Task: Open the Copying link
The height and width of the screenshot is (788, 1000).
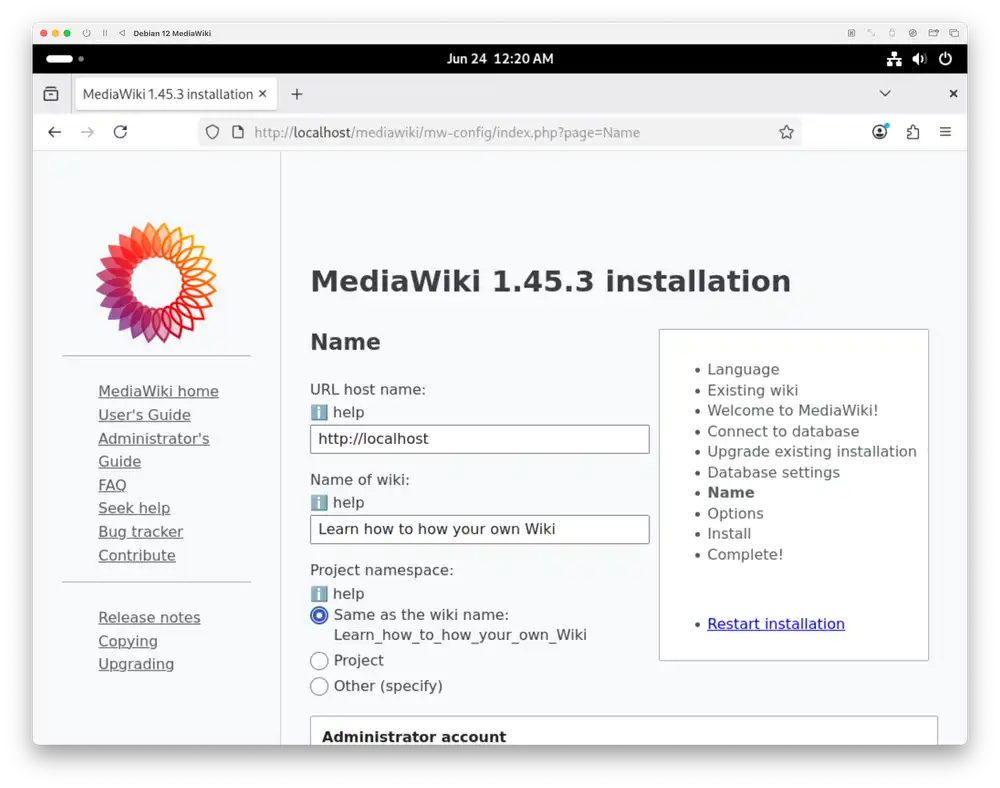Action: click(x=128, y=641)
